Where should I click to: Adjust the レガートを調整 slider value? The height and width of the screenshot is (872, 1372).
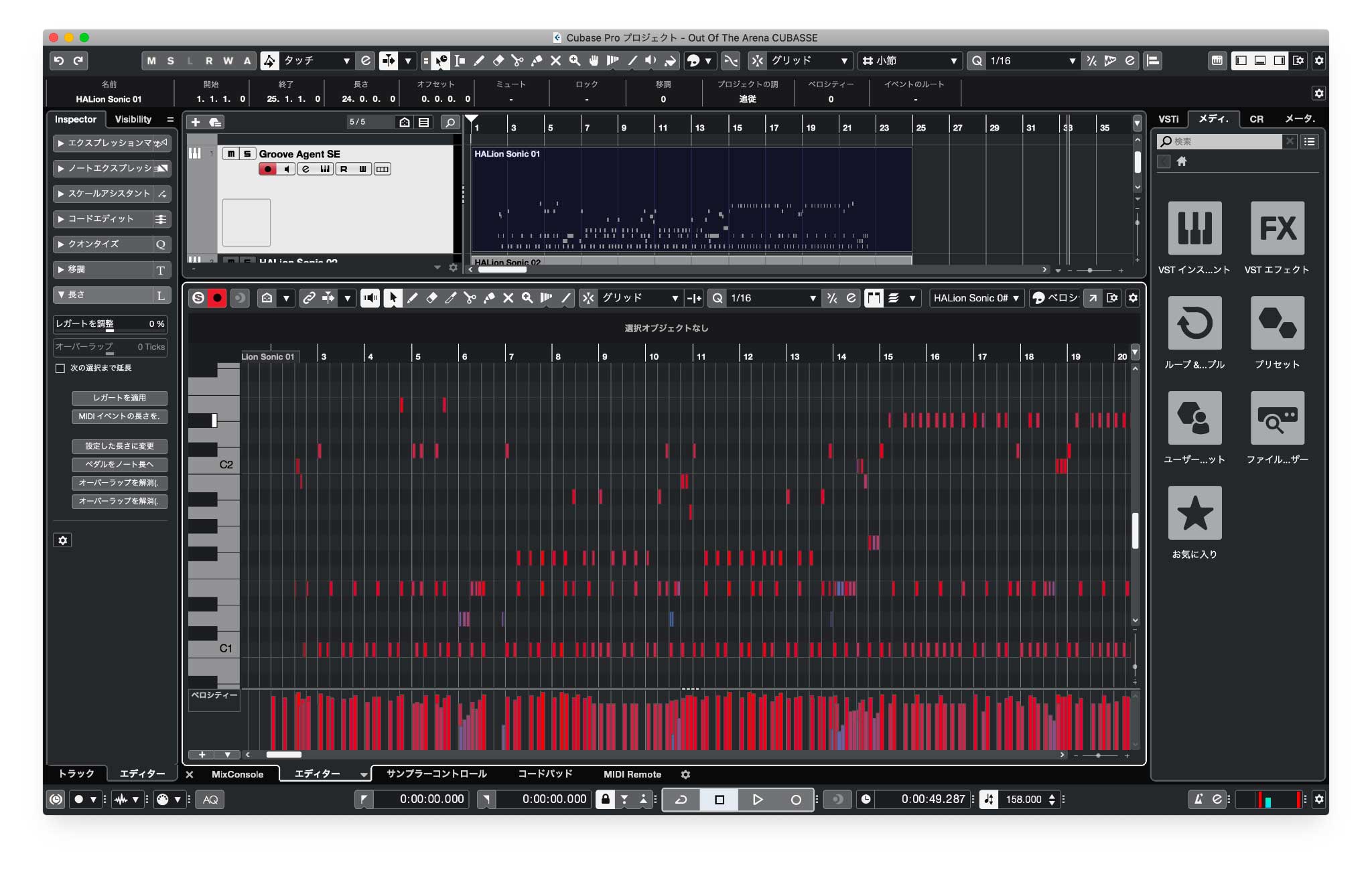(111, 324)
